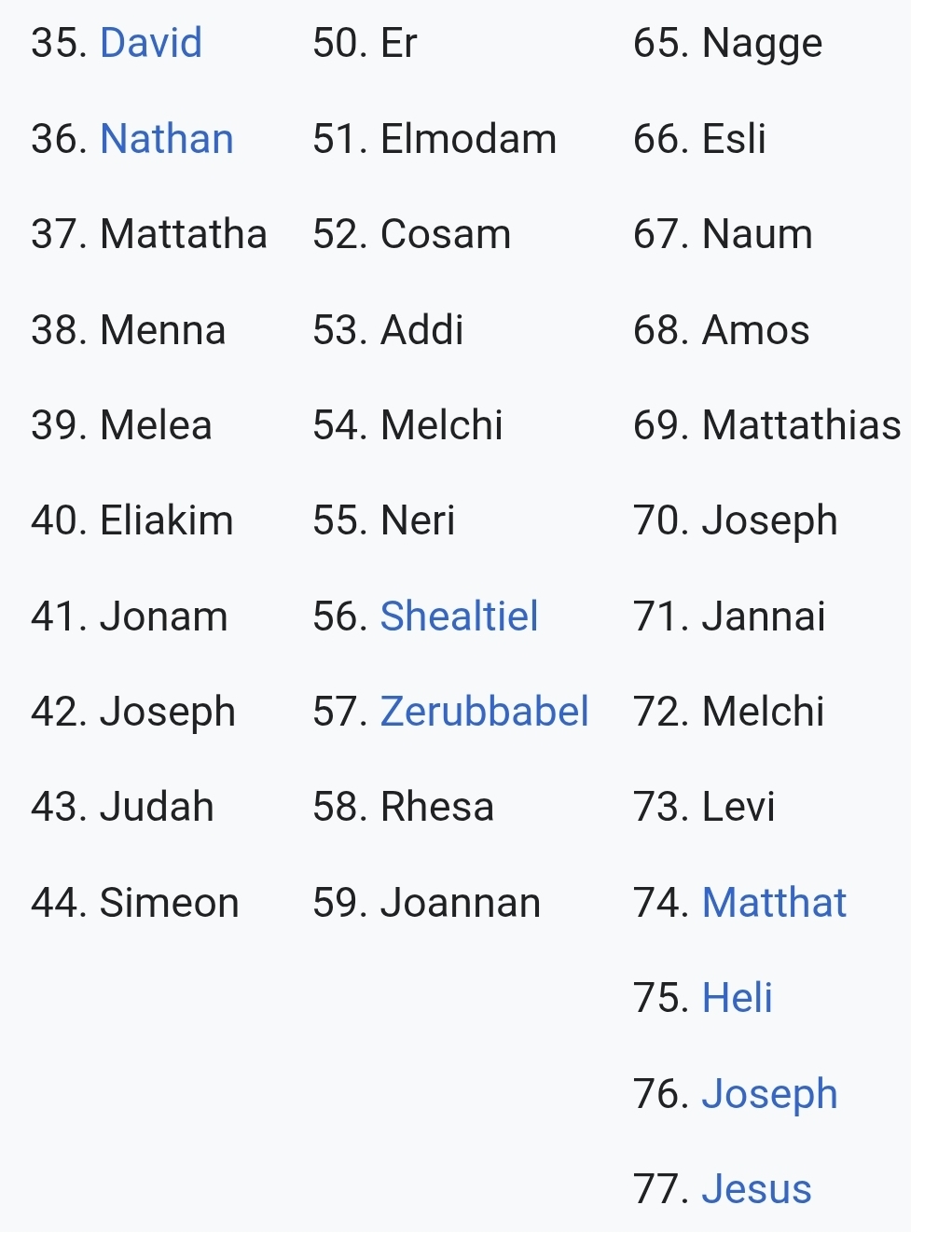Open the Zerubbabel link
Viewport: 952px width, 1233px height.
(x=485, y=712)
